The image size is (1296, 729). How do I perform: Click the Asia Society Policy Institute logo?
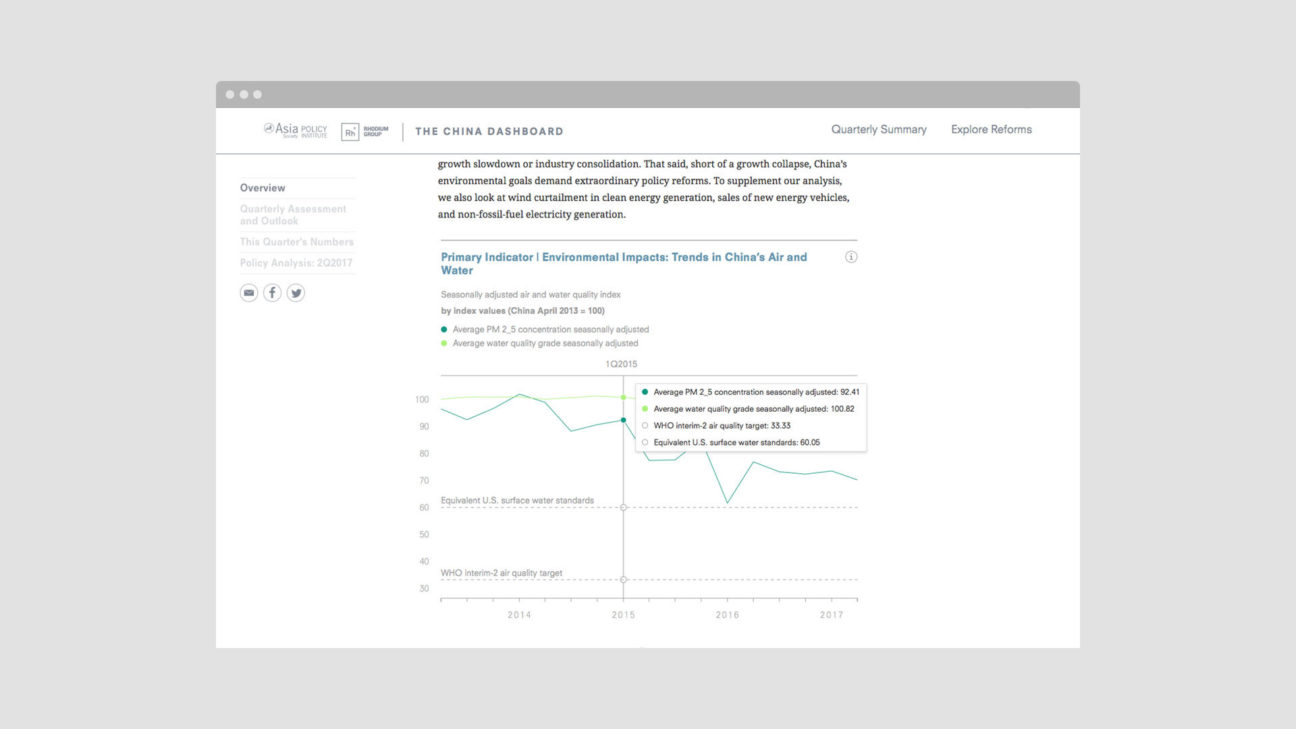pyautogui.click(x=296, y=130)
